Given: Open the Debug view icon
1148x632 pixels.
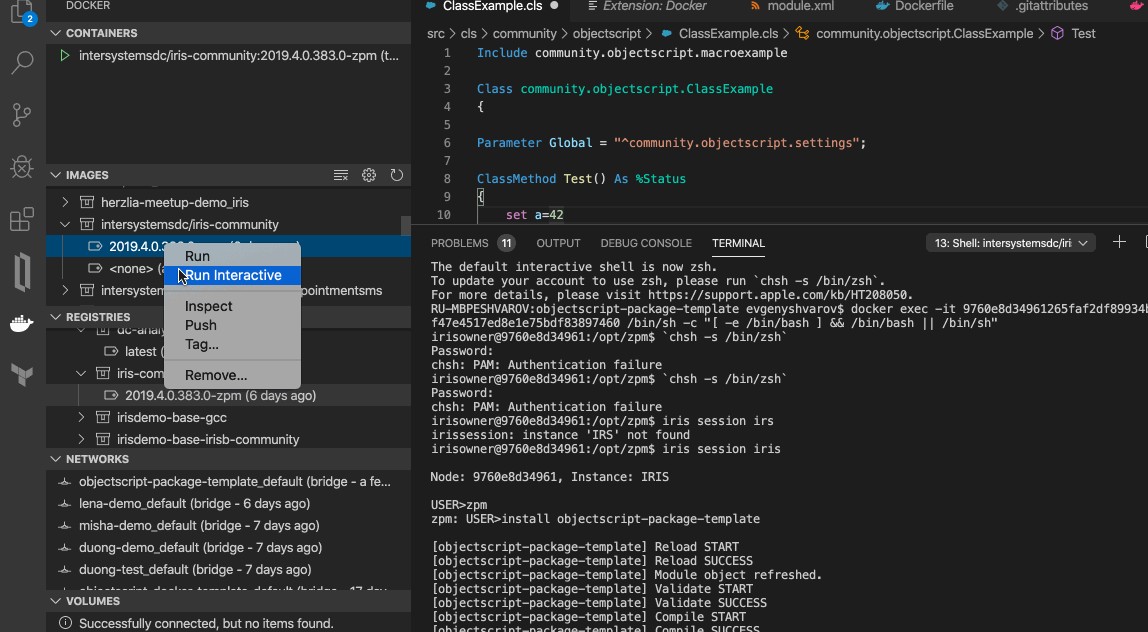Looking at the screenshot, I should [22, 167].
